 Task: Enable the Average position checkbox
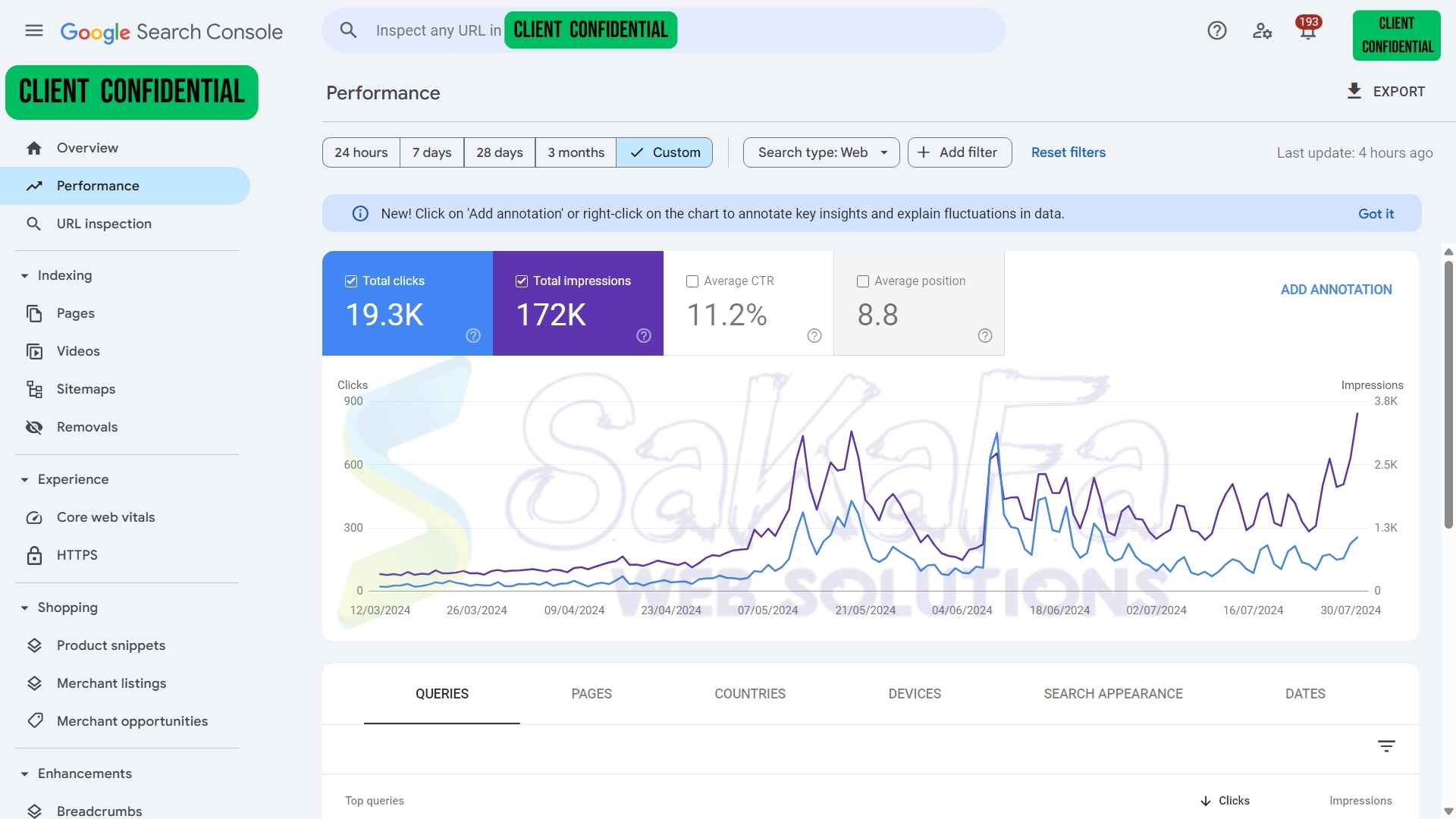863,281
